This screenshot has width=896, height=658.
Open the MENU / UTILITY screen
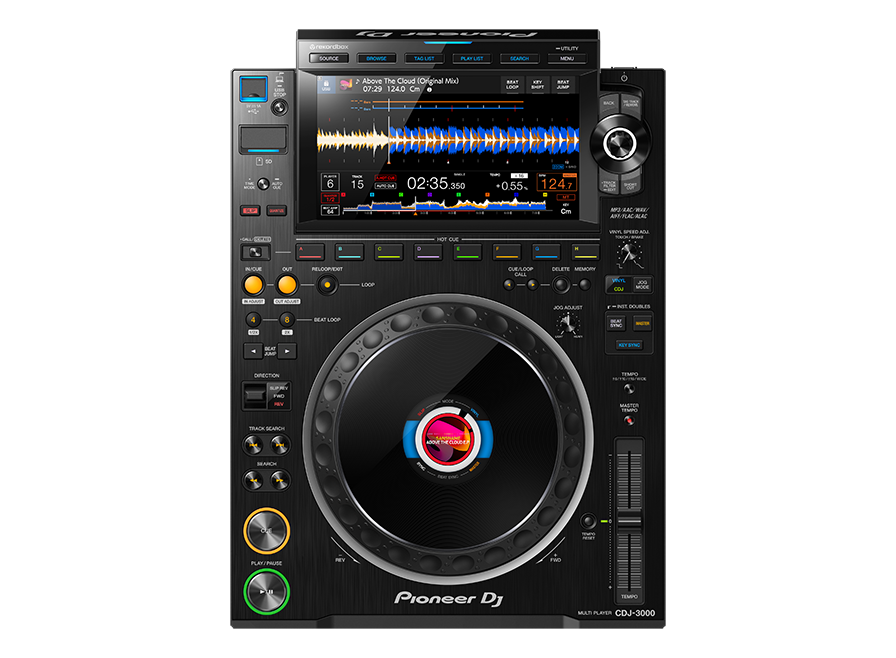click(x=565, y=59)
